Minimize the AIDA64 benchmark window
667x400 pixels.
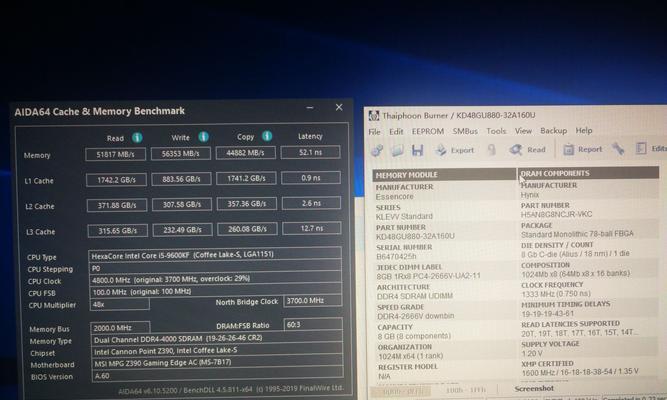(310, 108)
